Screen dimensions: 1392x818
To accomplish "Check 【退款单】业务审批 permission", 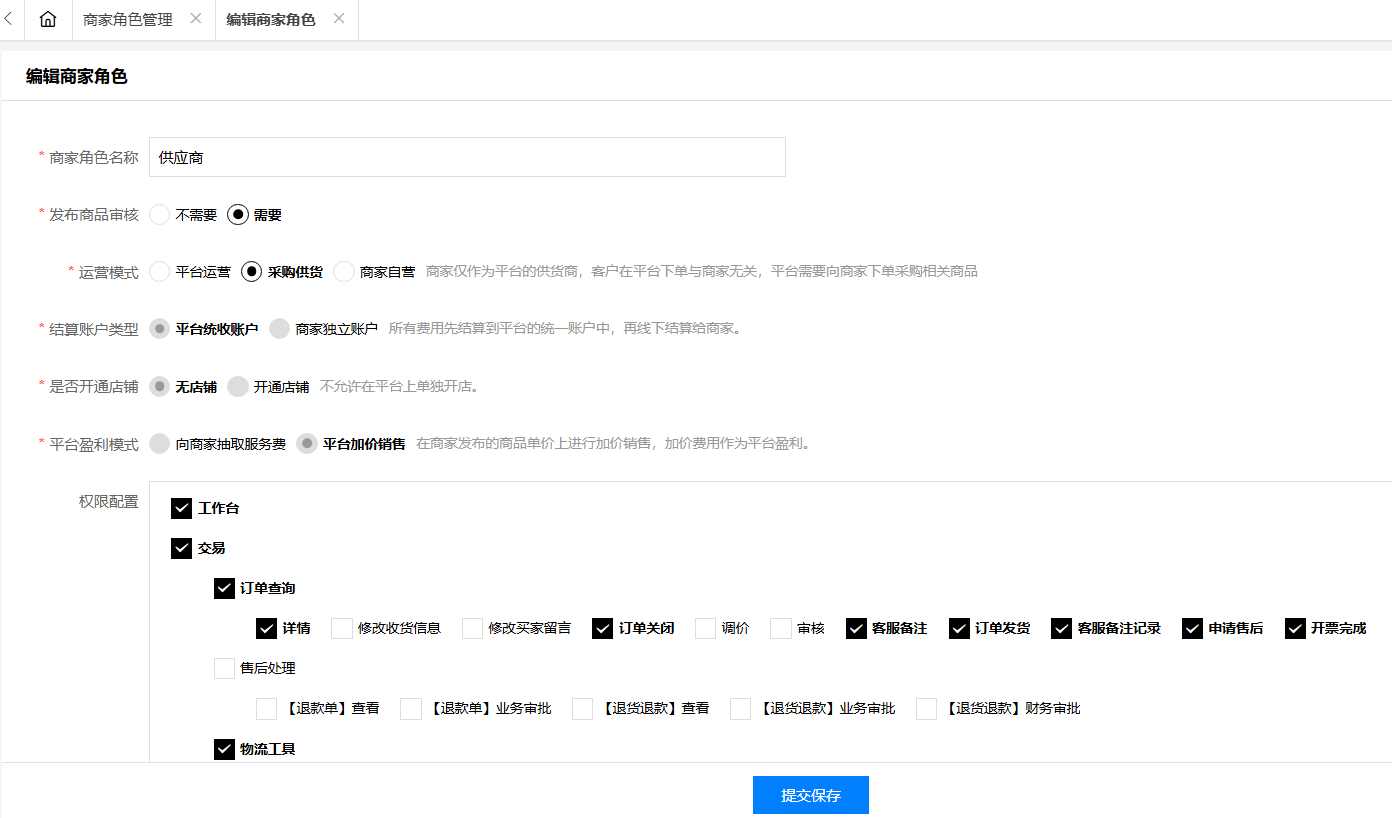I will pyautogui.click(x=410, y=709).
